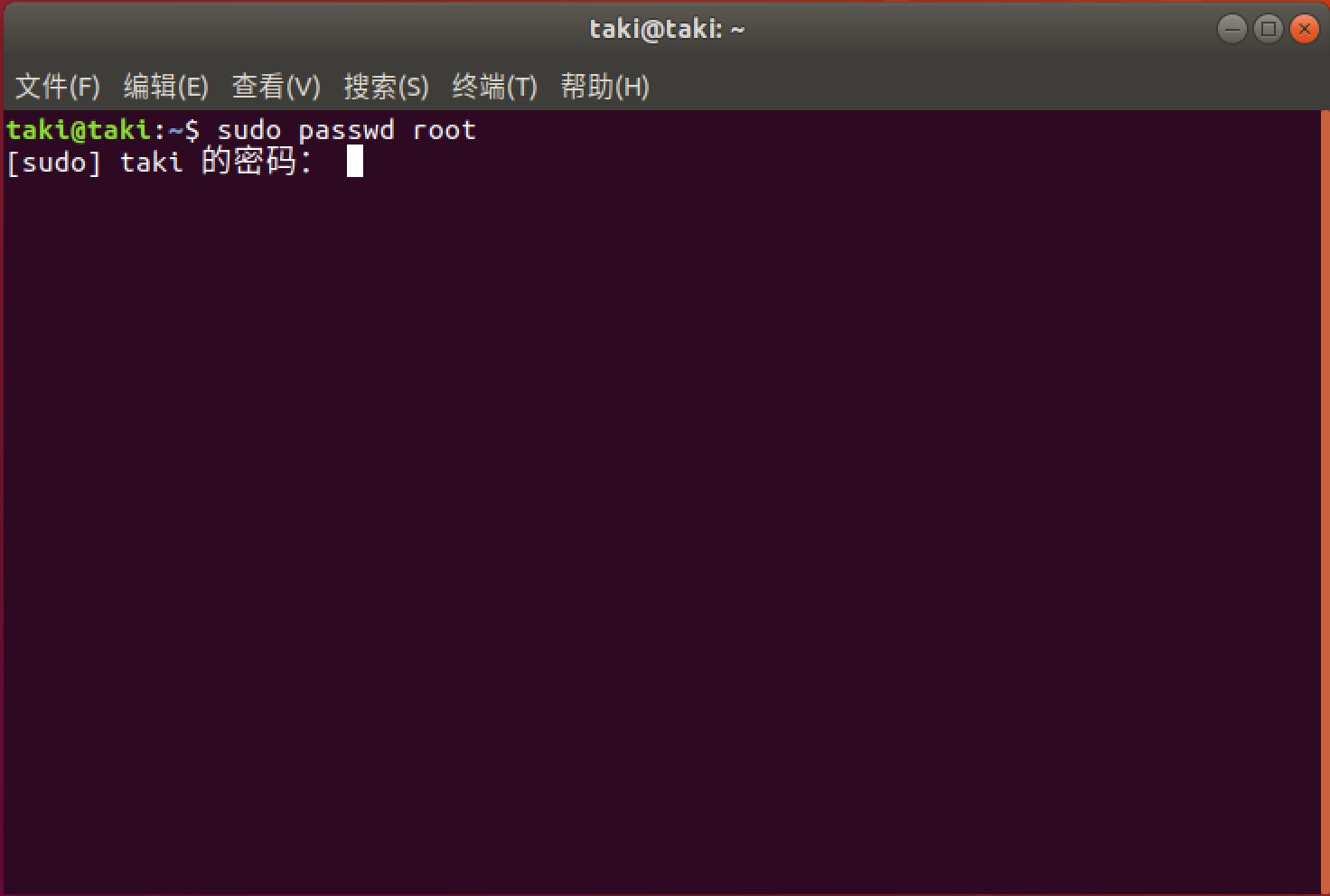Click the word passwd in the command
This screenshot has width=1330, height=896.
[346, 132]
